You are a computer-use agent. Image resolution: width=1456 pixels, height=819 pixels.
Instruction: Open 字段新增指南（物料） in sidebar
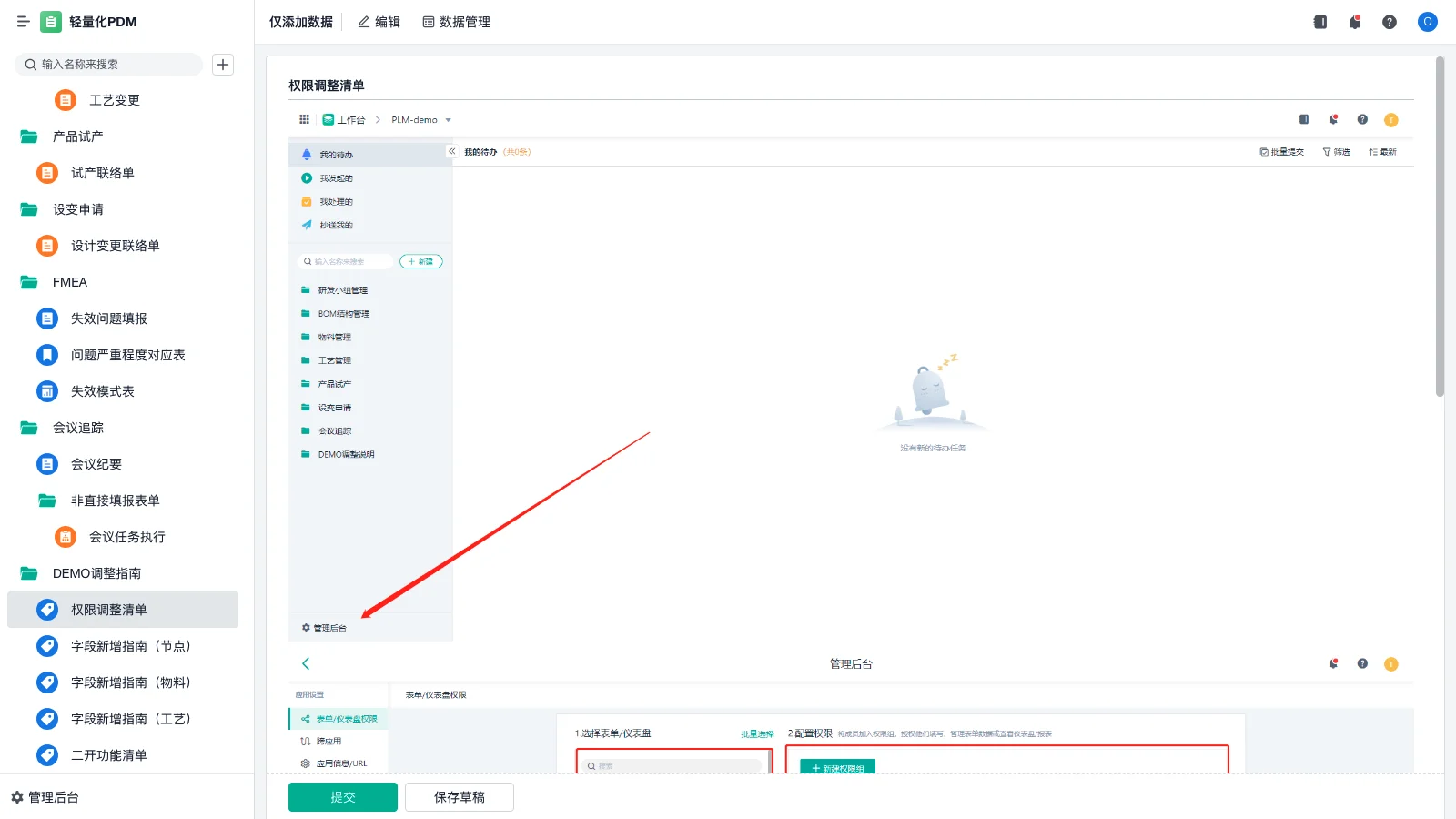click(x=130, y=682)
